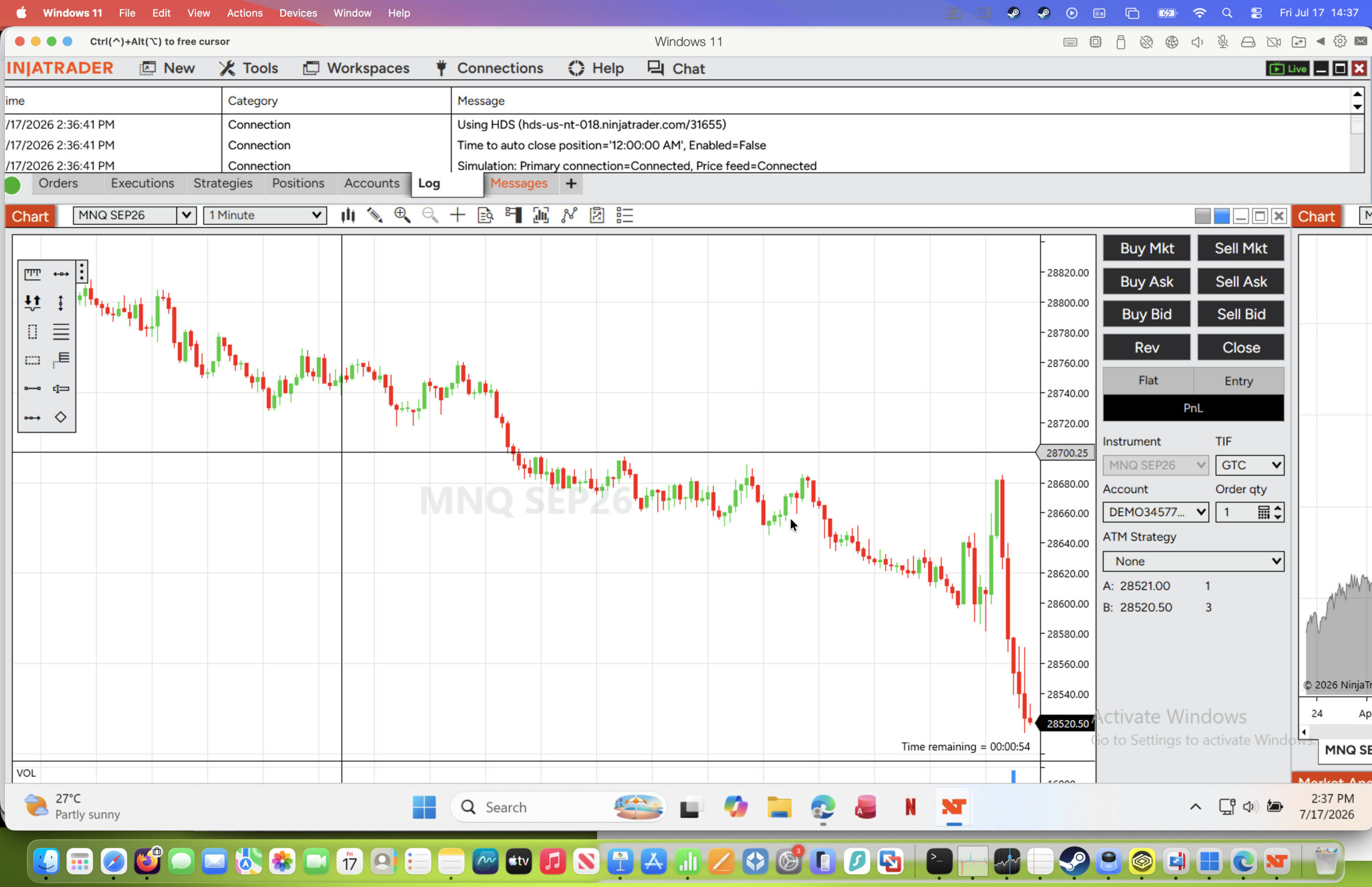Image resolution: width=1372 pixels, height=887 pixels.
Task: Toggle Windows taskbar volume icon
Action: click(1249, 807)
